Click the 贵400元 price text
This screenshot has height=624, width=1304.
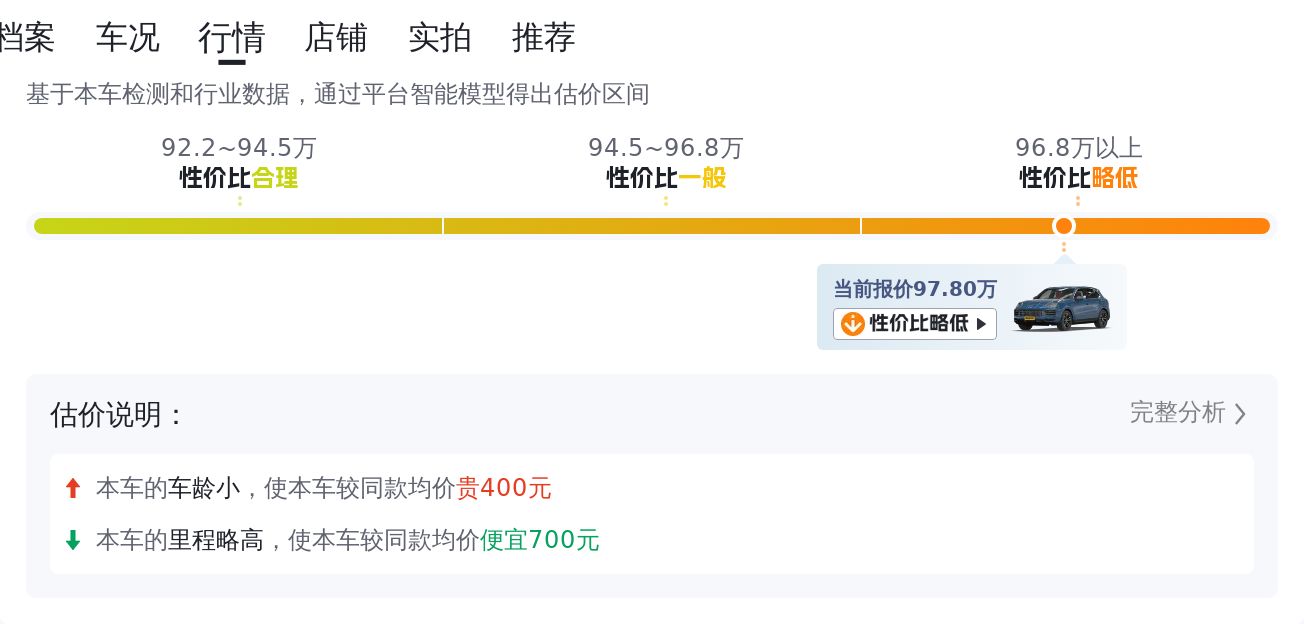pyautogui.click(x=504, y=488)
